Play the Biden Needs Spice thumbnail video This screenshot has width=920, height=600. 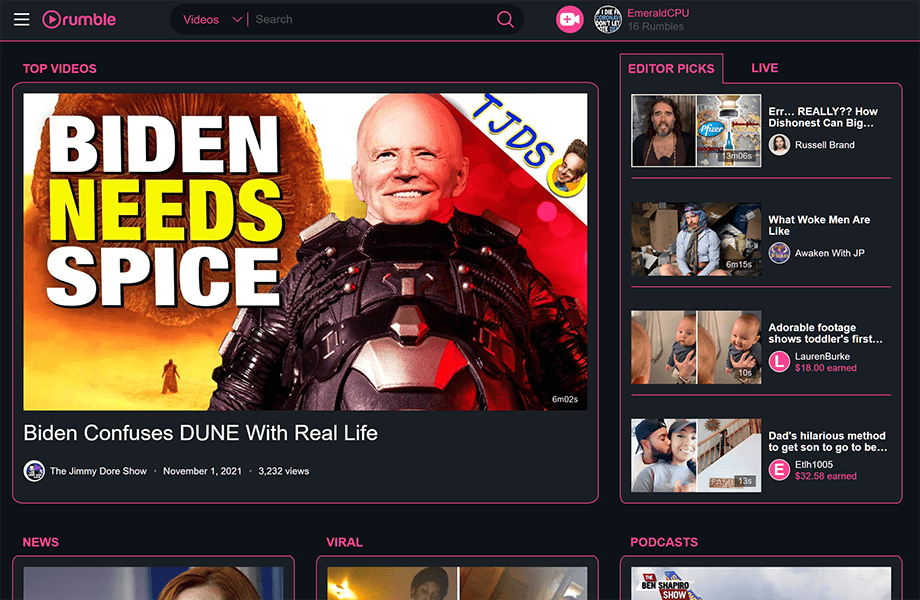[x=305, y=252]
